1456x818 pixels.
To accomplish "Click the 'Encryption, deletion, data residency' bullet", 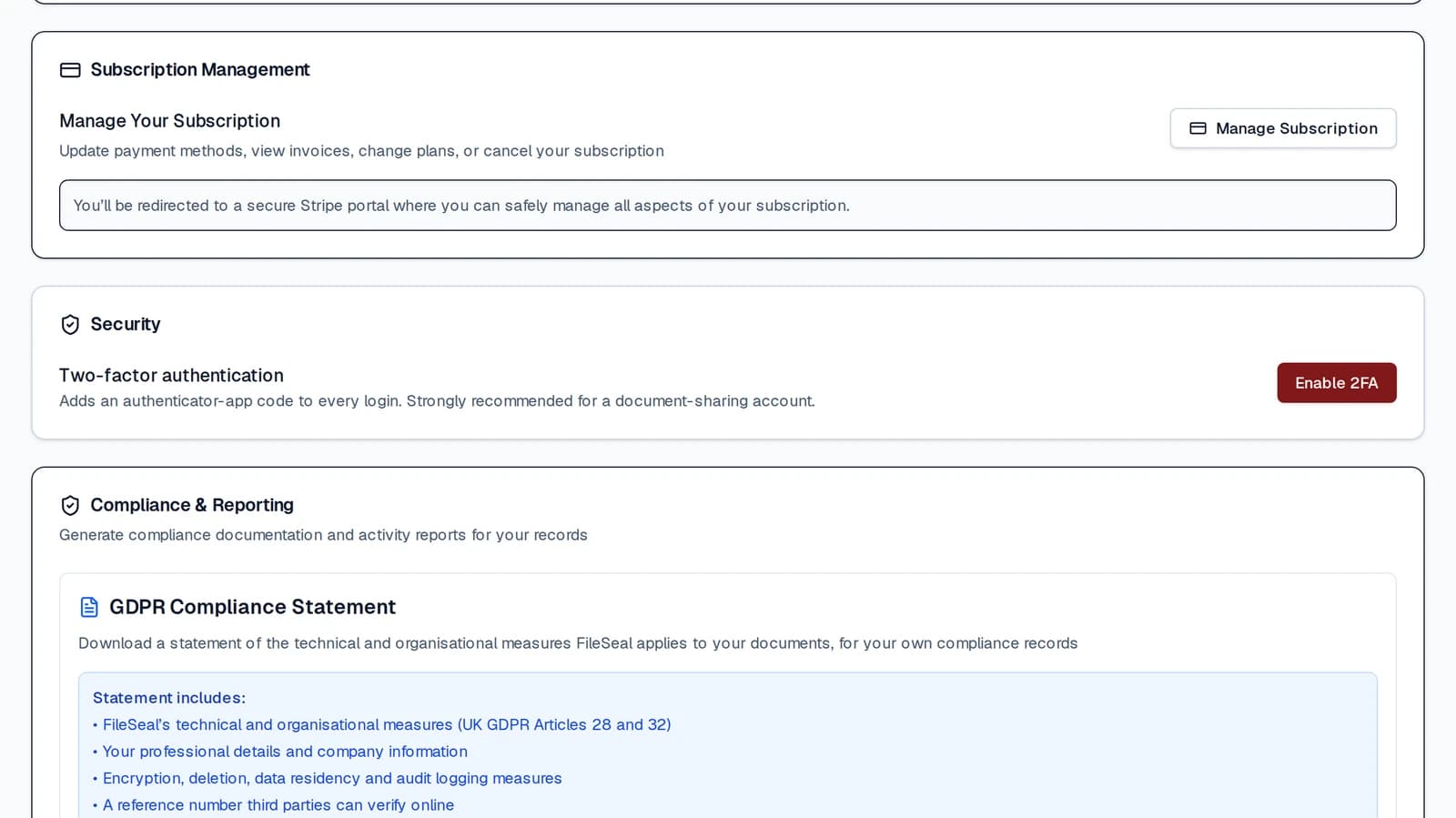I will [328, 779].
